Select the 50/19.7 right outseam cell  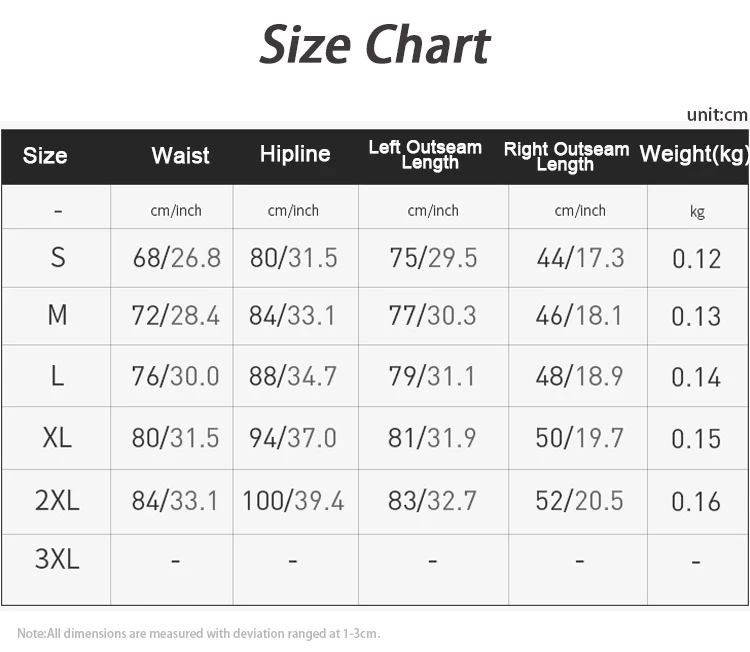click(579, 438)
